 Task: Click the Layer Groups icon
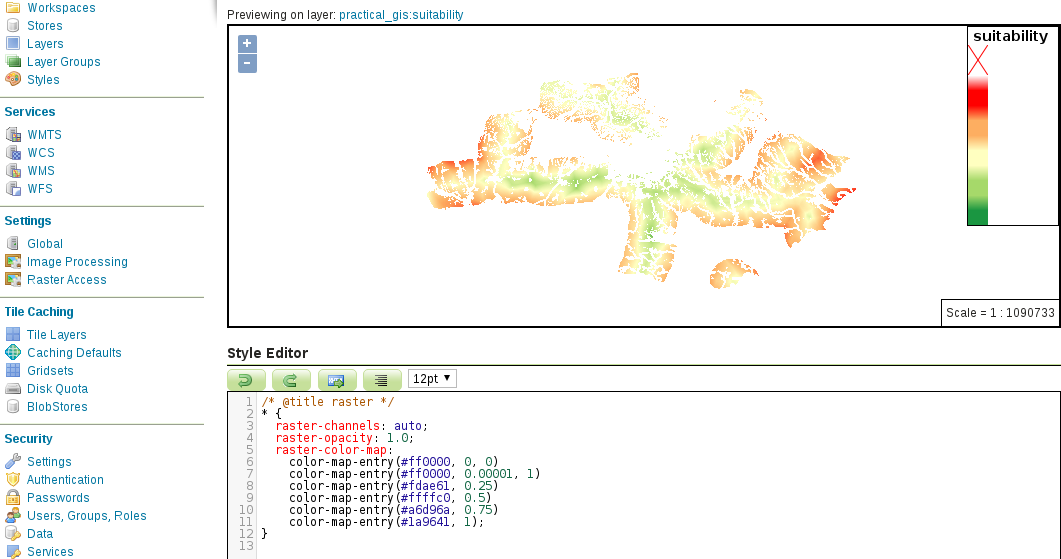click(13, 62)
